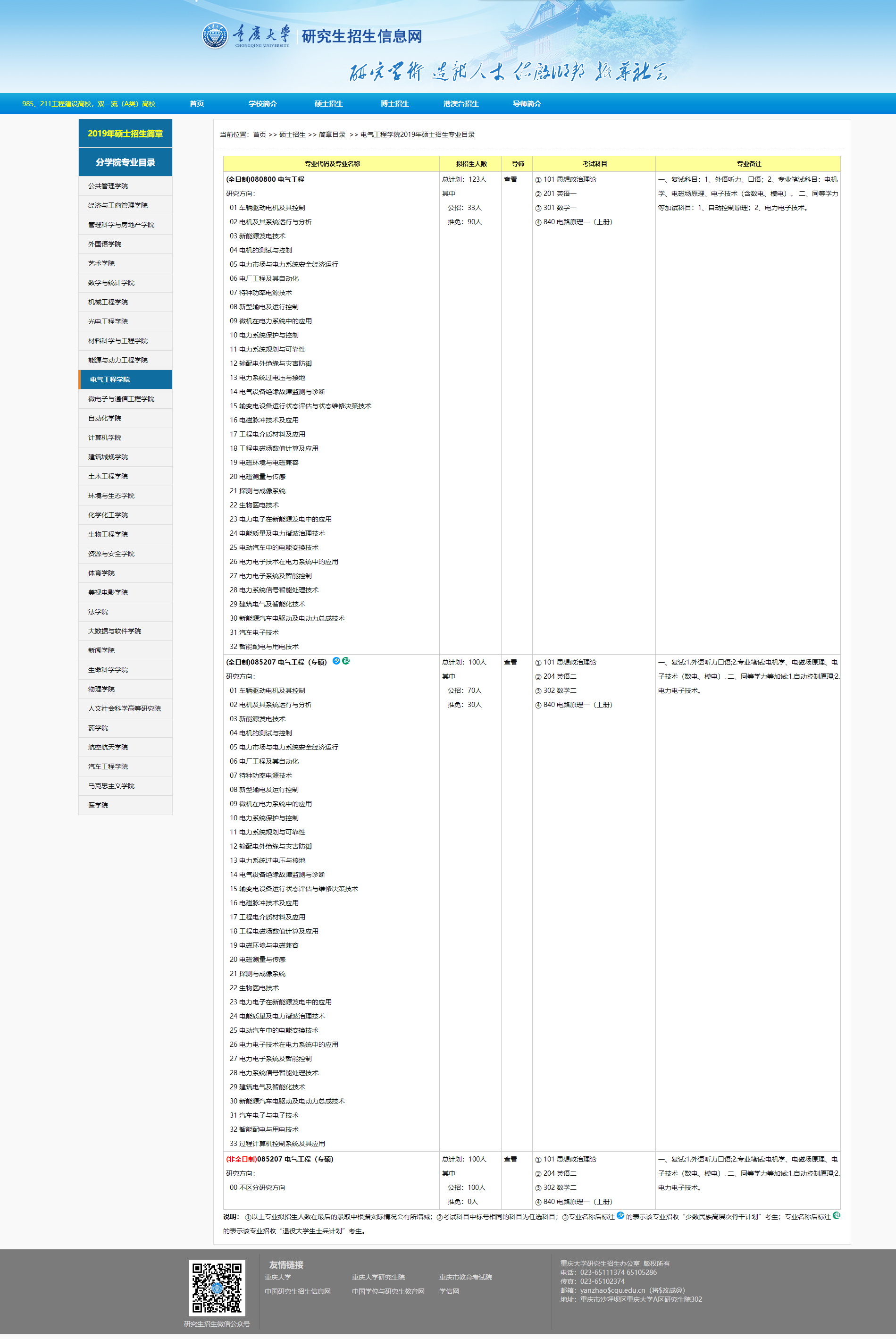Open footer link 重庆大学
896x1339 pixels.
pyautogui.click(x=278, y=1277)
